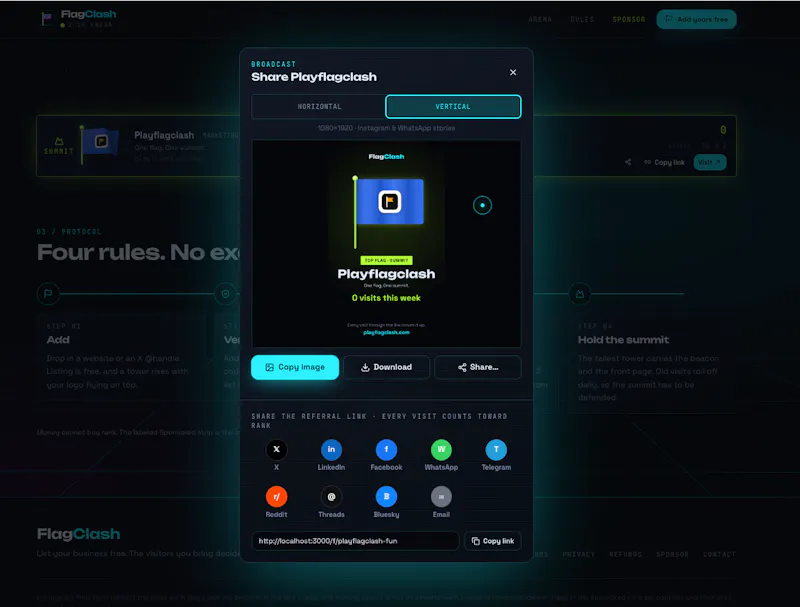Open the Sponsor nav item in header
The width and height of the screenshot is (800, 607).
629,19
